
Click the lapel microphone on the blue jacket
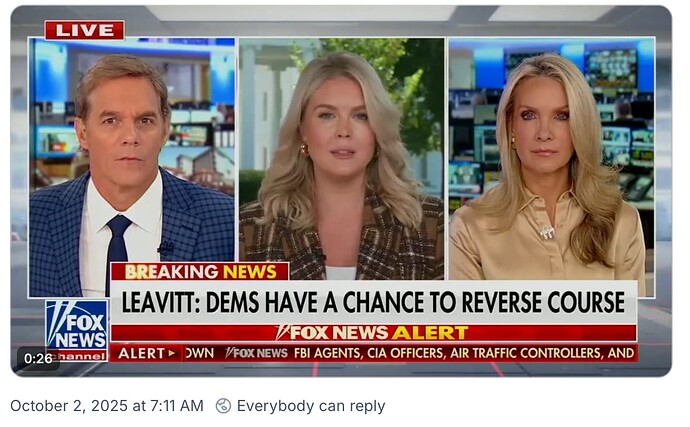pos(165,249)
